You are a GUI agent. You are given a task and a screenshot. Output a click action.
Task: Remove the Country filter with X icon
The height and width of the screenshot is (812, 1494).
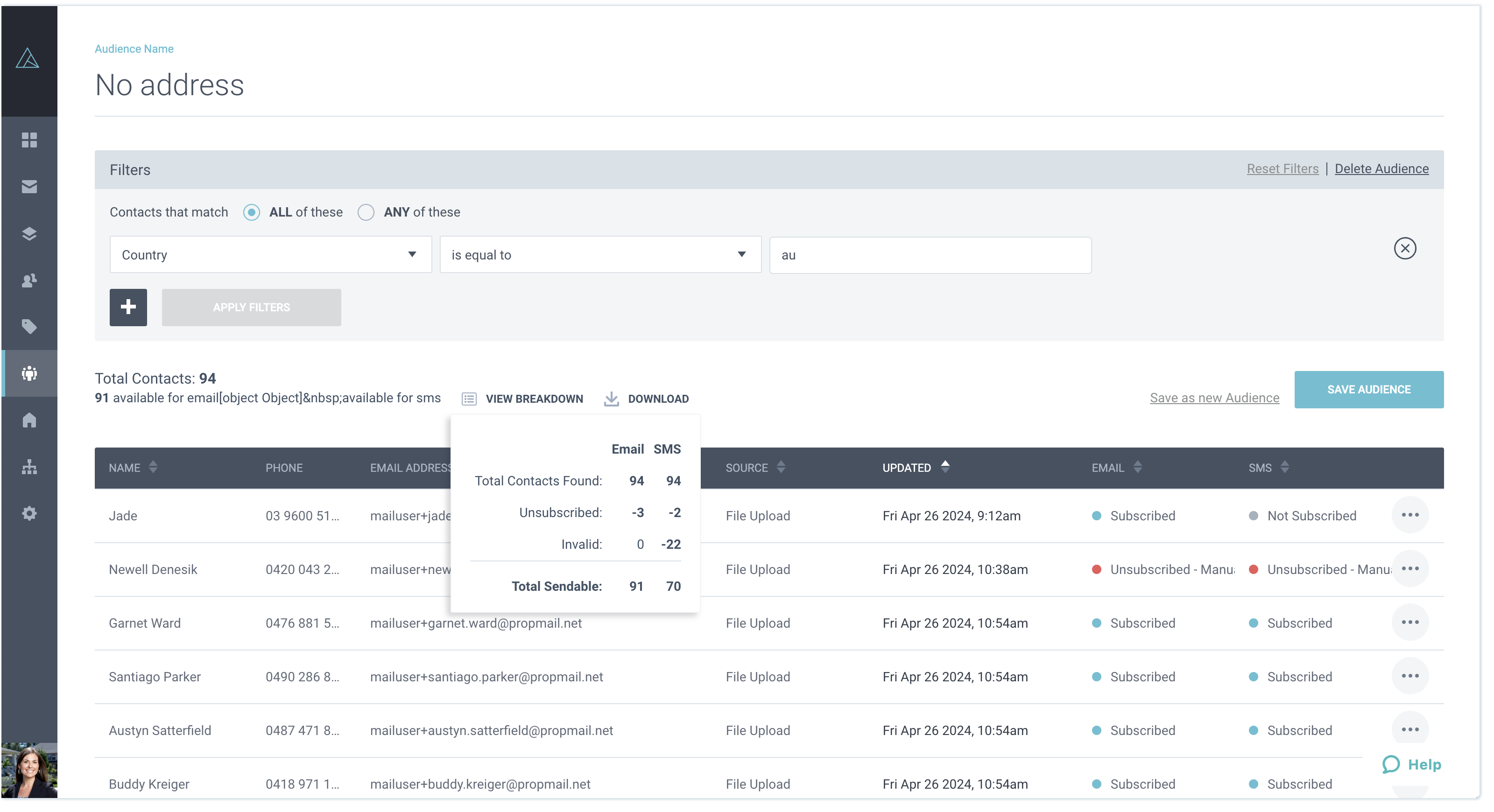1405,249
